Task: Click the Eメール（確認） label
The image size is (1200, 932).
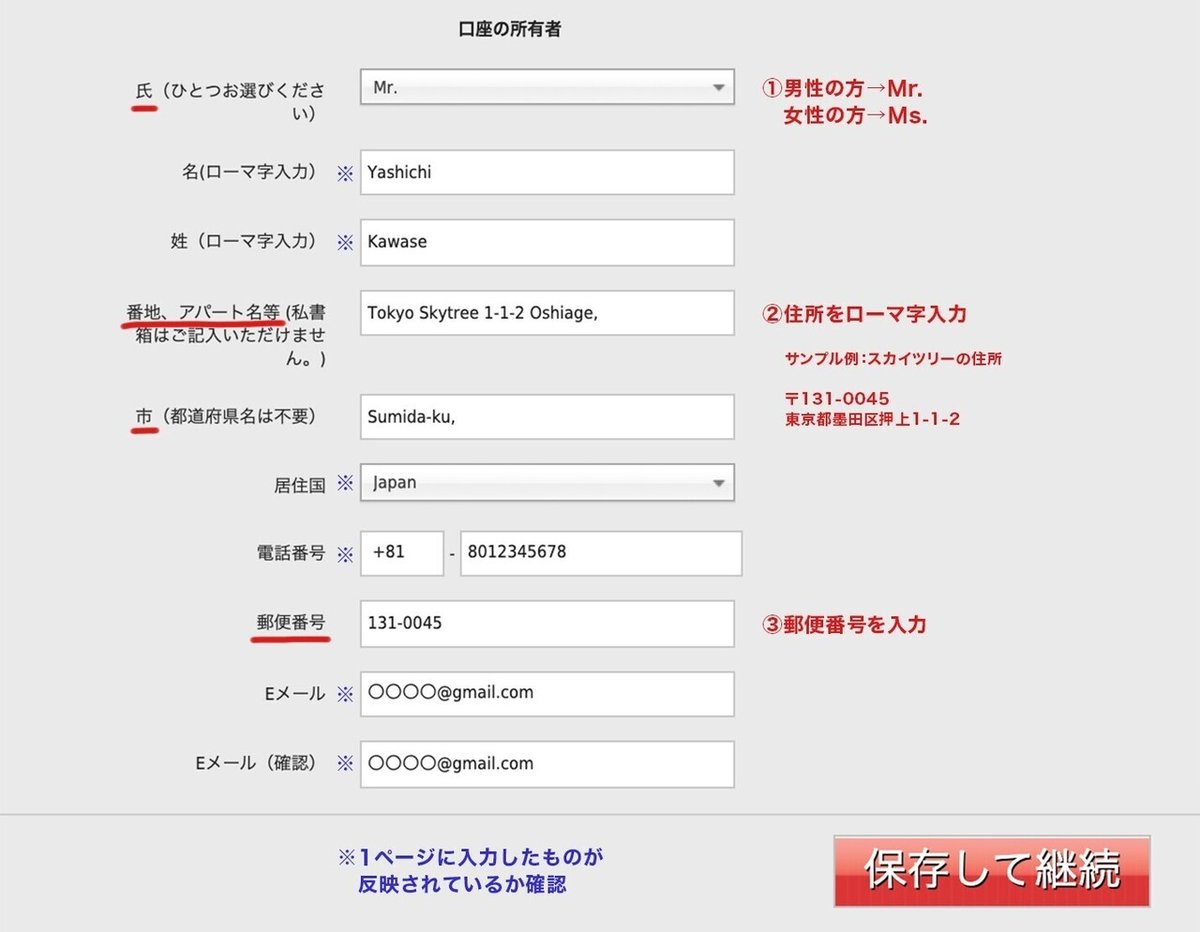Action: pos(257,763)
